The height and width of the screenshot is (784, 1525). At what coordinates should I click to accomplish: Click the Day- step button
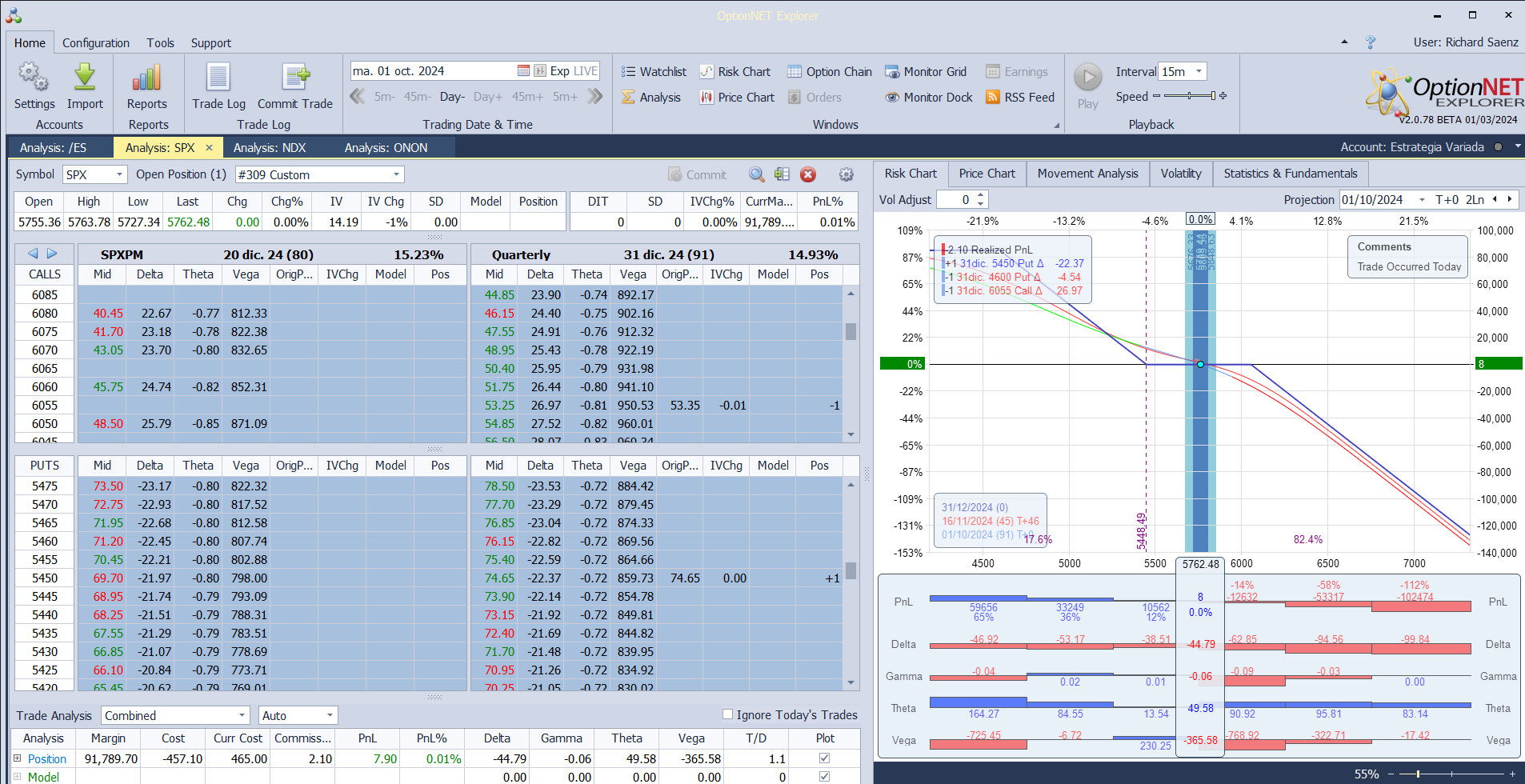[x=452, y=97]
